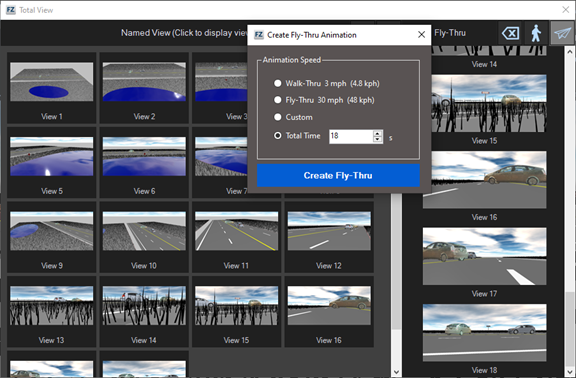The height and width of the screenshot is (378, 576).
Task: Click the delete backspace icon in Fly-Thru header
Action: (510, 33)
